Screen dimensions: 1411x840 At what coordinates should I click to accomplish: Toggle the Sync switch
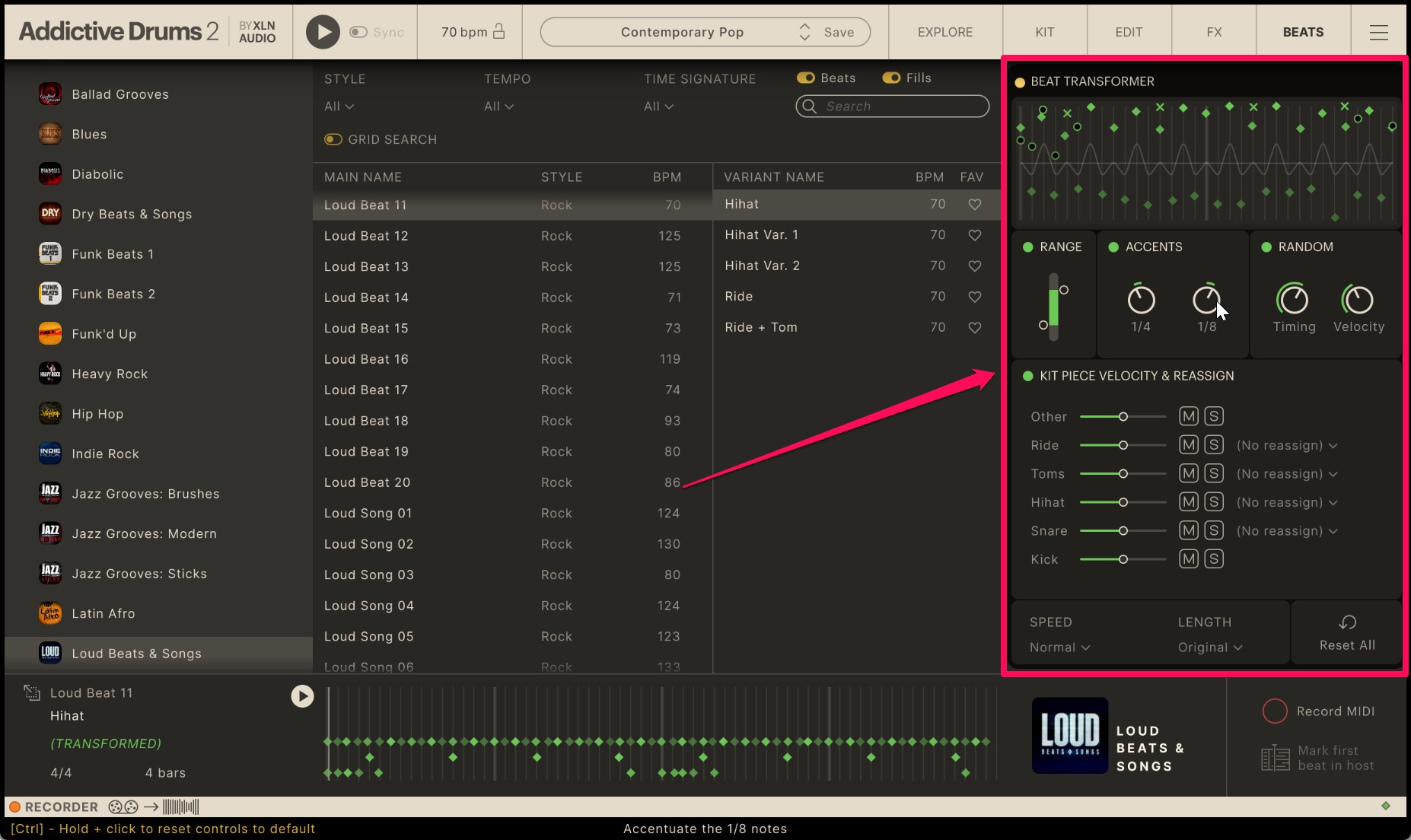coord(358,32)
